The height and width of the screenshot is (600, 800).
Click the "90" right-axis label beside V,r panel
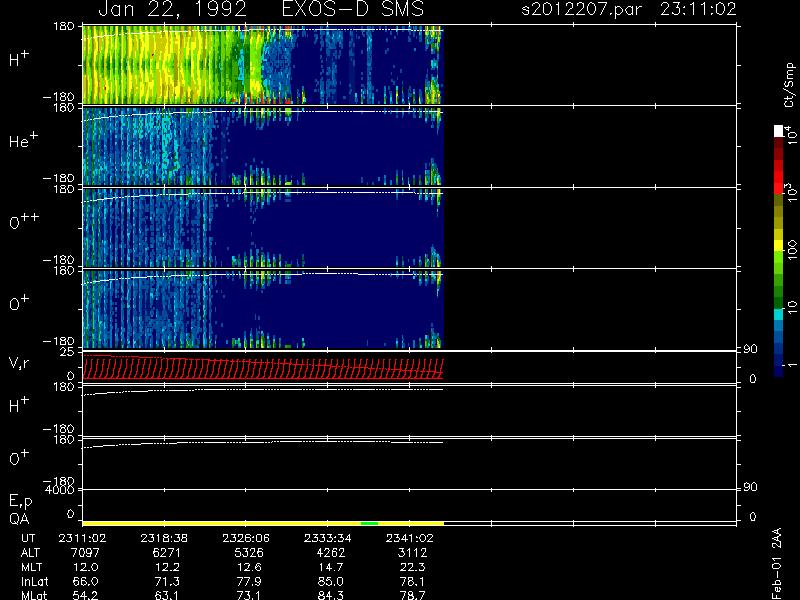pos(750,349)
